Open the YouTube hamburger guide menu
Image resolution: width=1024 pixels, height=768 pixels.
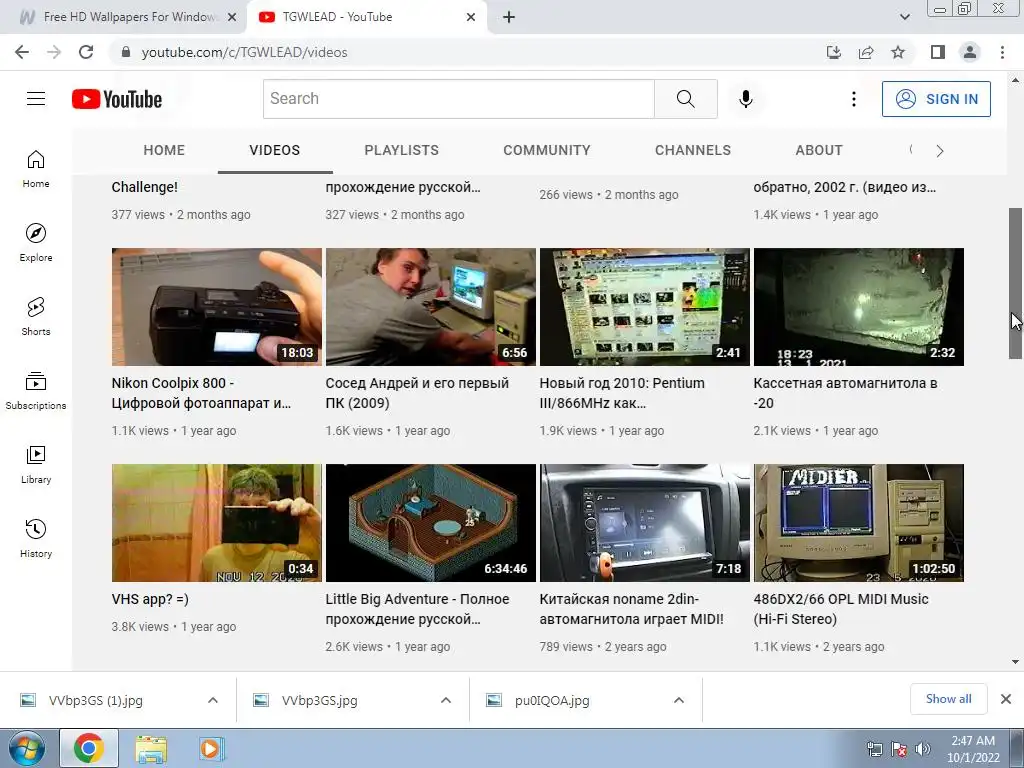[x=36, y=99]
